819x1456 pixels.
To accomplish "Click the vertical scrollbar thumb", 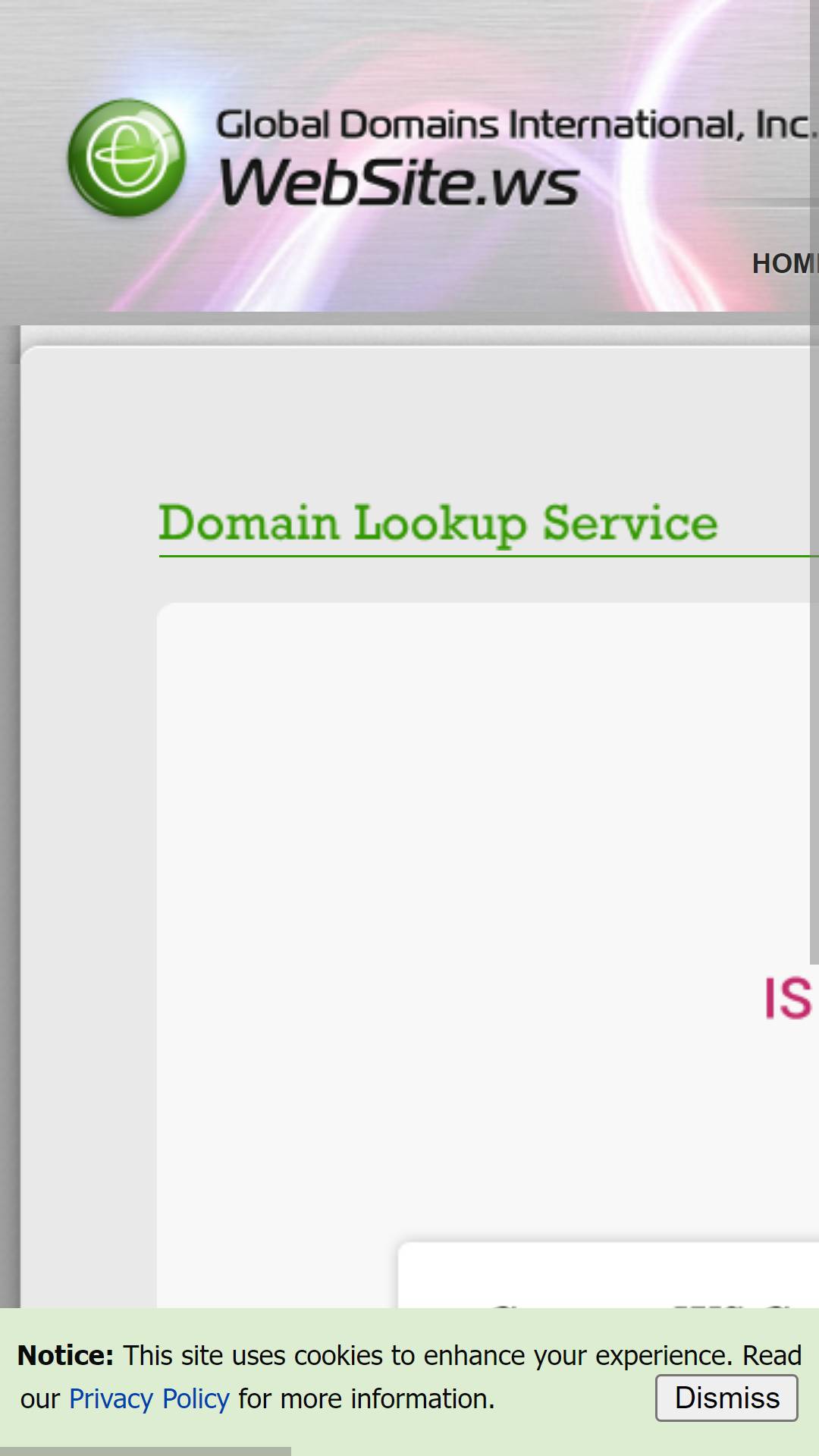I will pos(814,482).
